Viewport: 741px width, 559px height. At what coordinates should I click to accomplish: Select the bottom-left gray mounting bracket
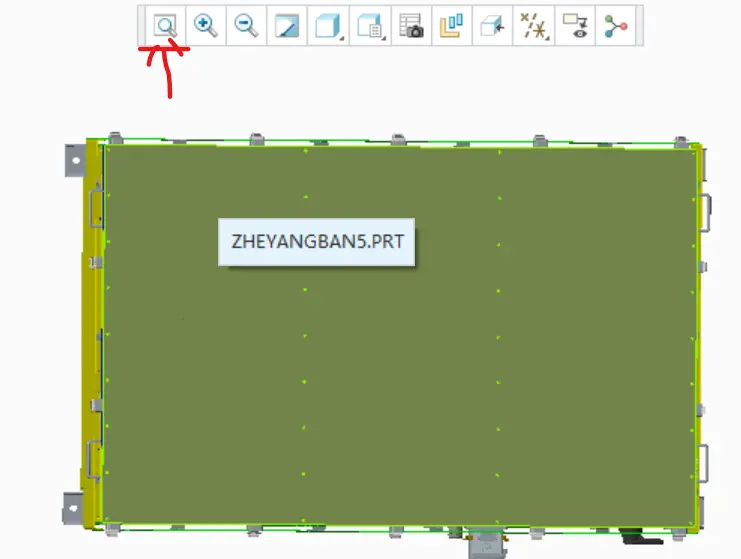pos(72,508)
